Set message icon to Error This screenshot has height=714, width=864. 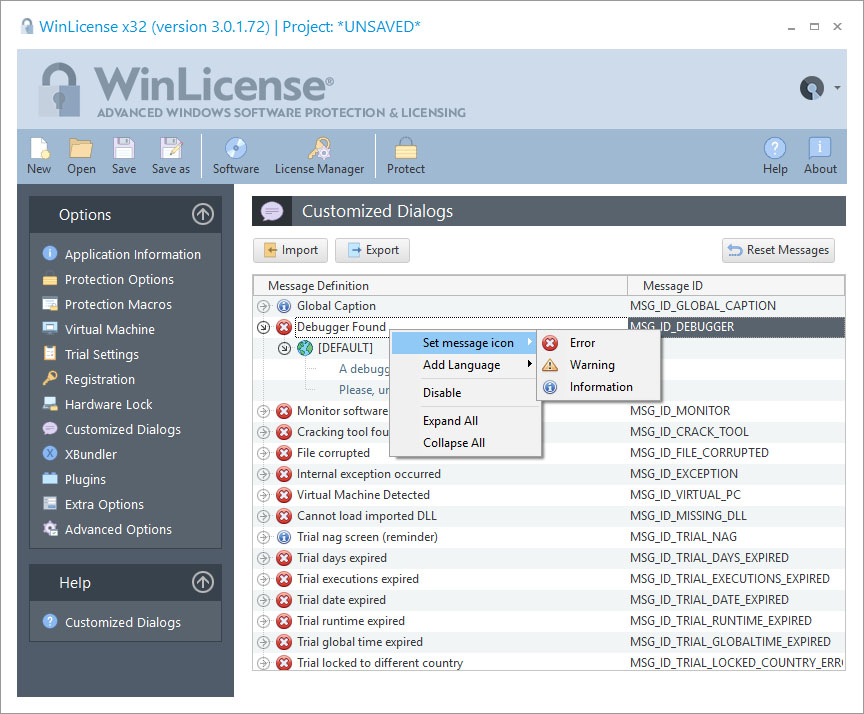pyautogui.click(x=599, y=343)
